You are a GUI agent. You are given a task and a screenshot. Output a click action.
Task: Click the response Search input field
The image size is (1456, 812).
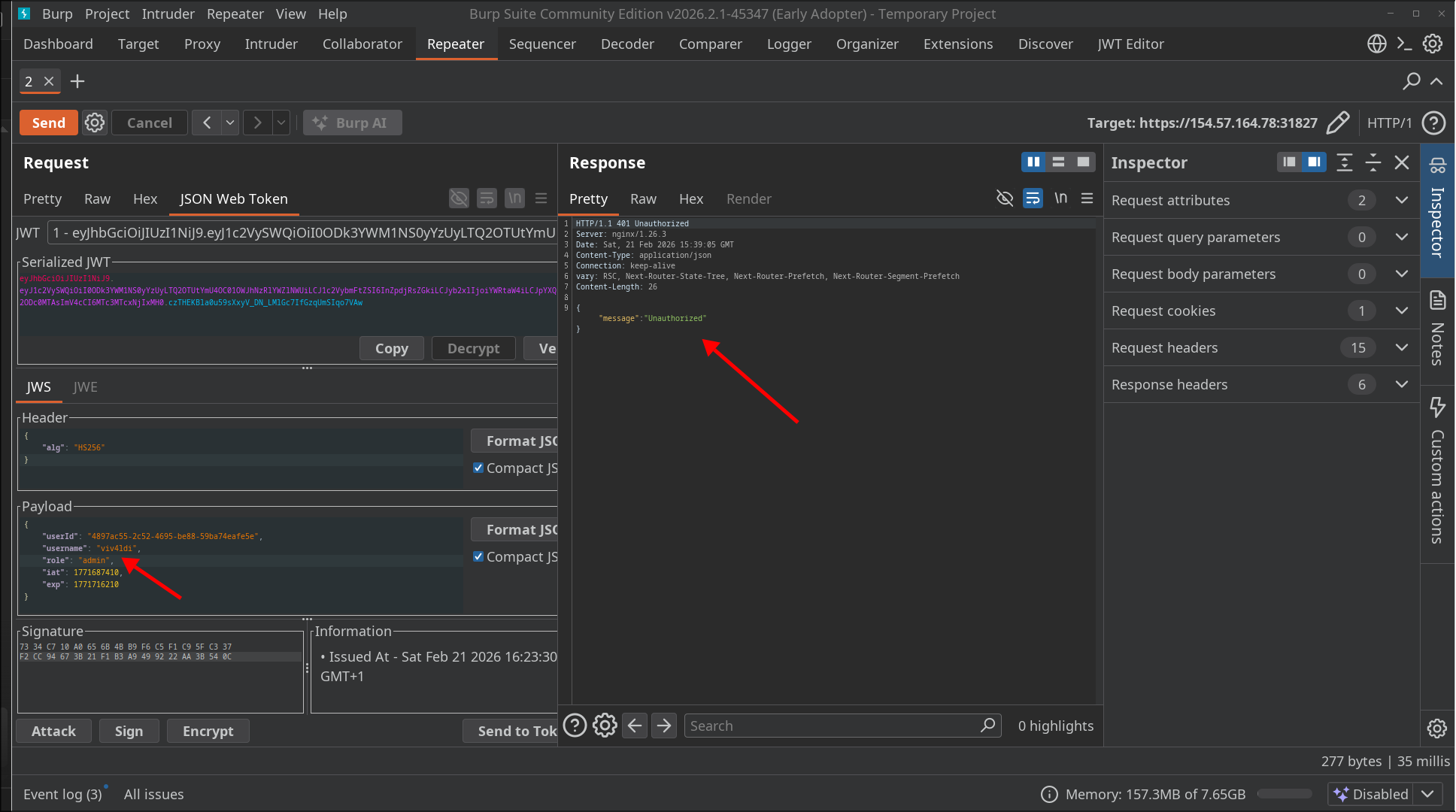[842, 726]
